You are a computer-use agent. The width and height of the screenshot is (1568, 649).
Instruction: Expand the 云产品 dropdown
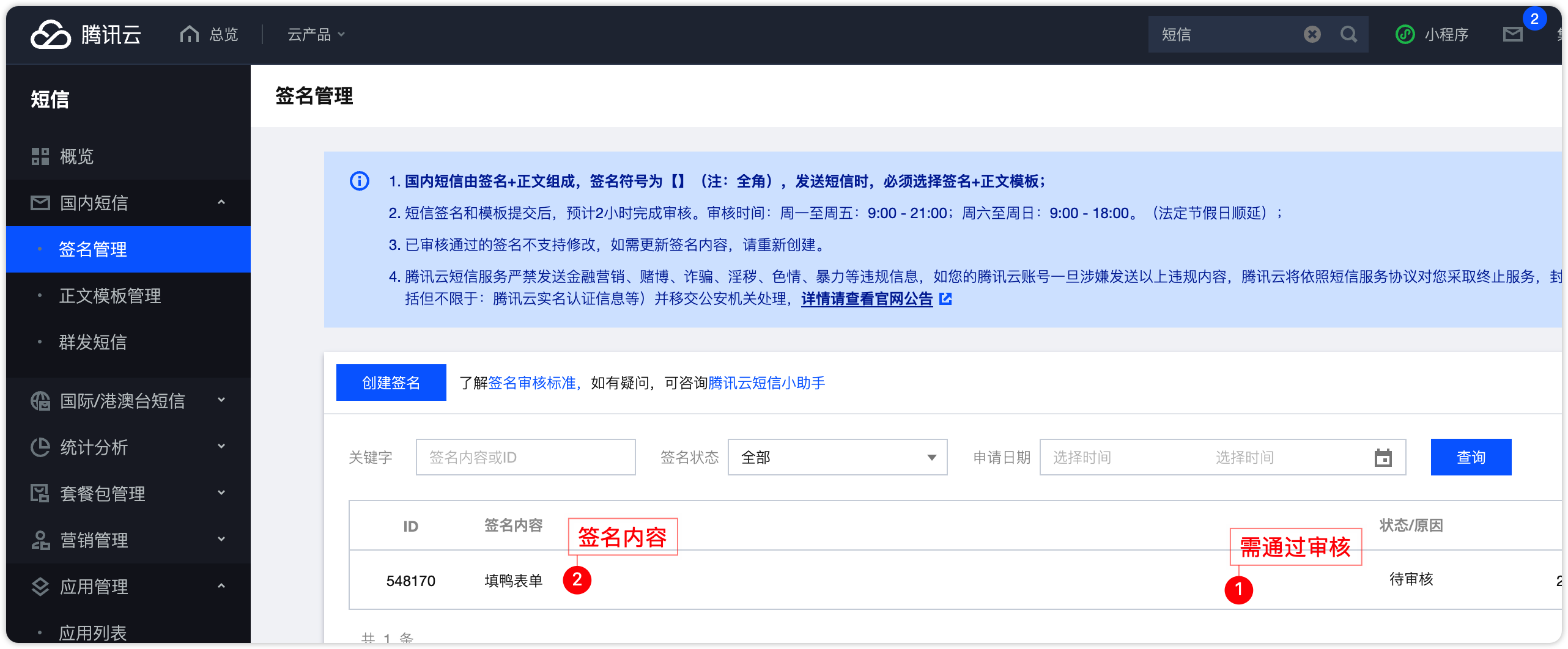316,34
